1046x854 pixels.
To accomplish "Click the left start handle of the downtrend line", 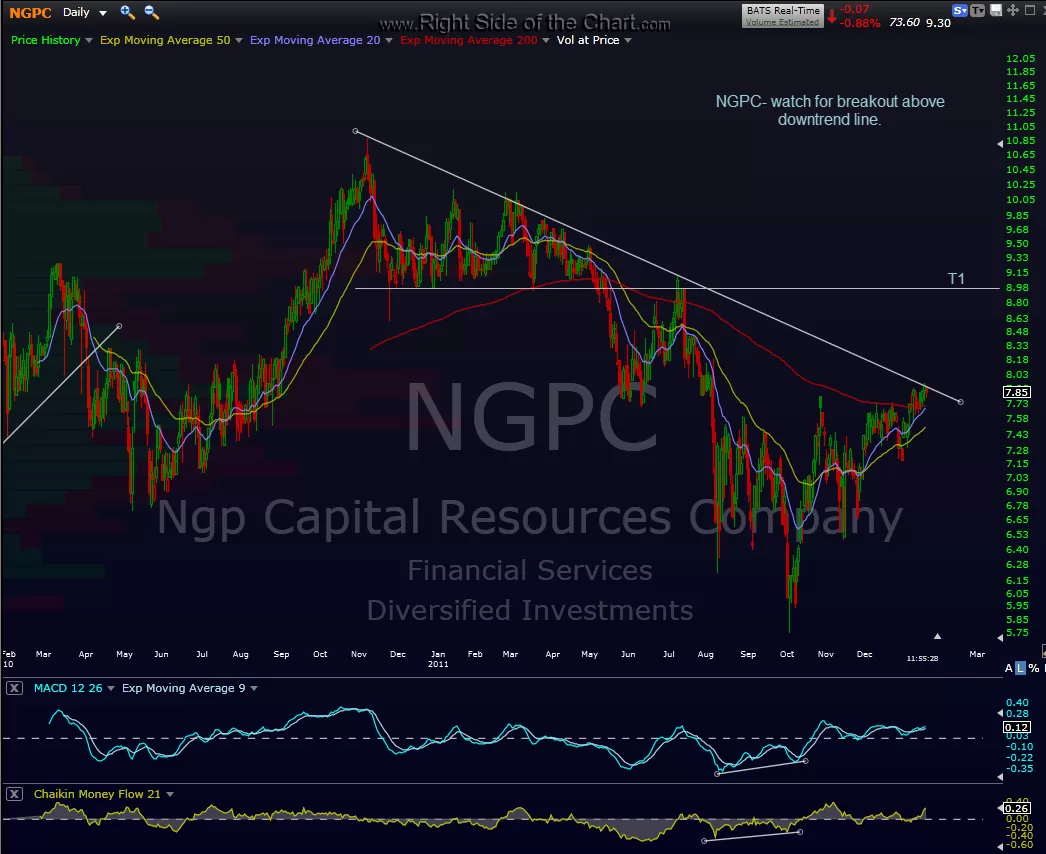I will tap(356, 131).
